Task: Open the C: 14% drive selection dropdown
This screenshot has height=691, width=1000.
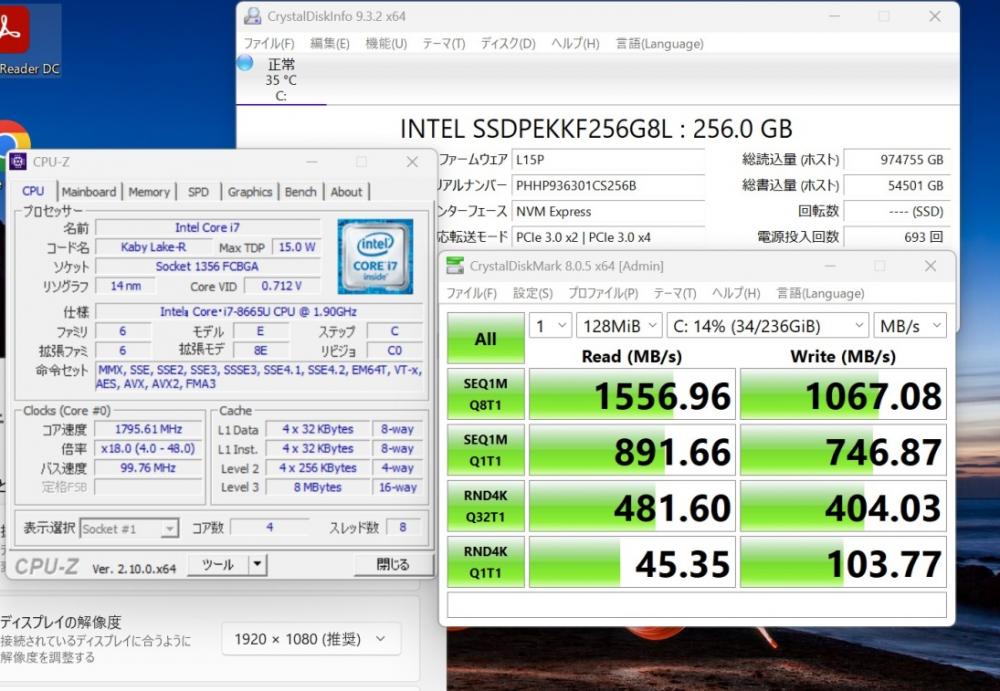Action: [x=768, y=326]
